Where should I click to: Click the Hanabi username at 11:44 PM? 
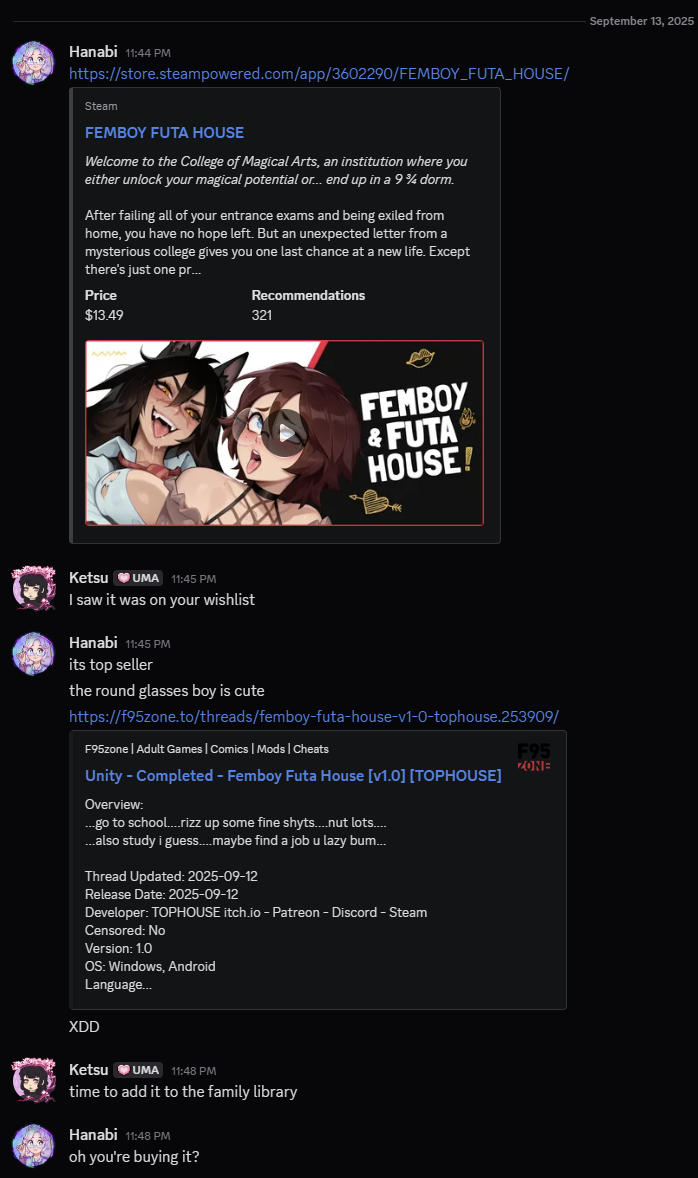(x=93, y=52)
